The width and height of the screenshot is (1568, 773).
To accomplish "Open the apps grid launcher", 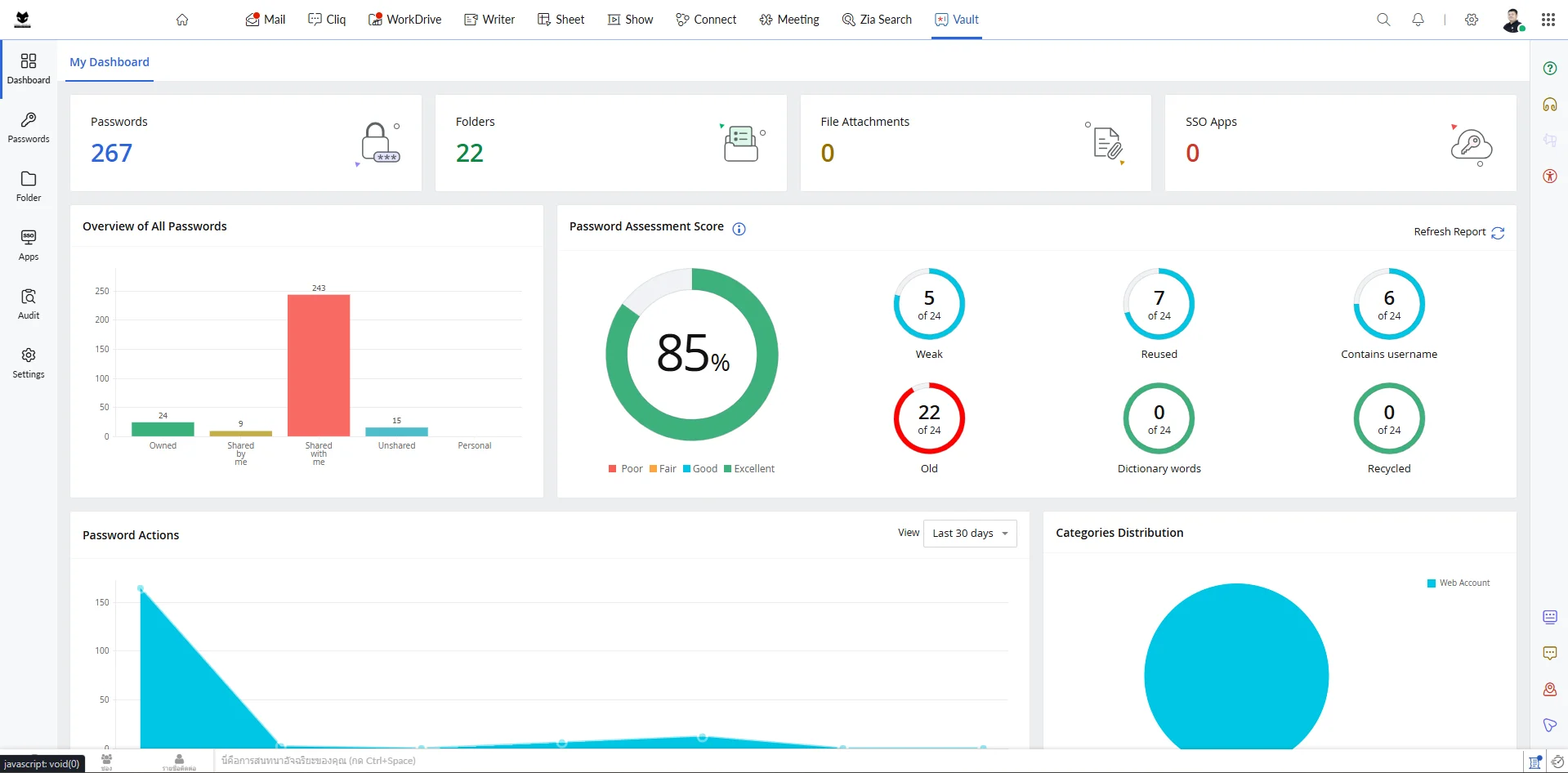I will coord(1548,20).
